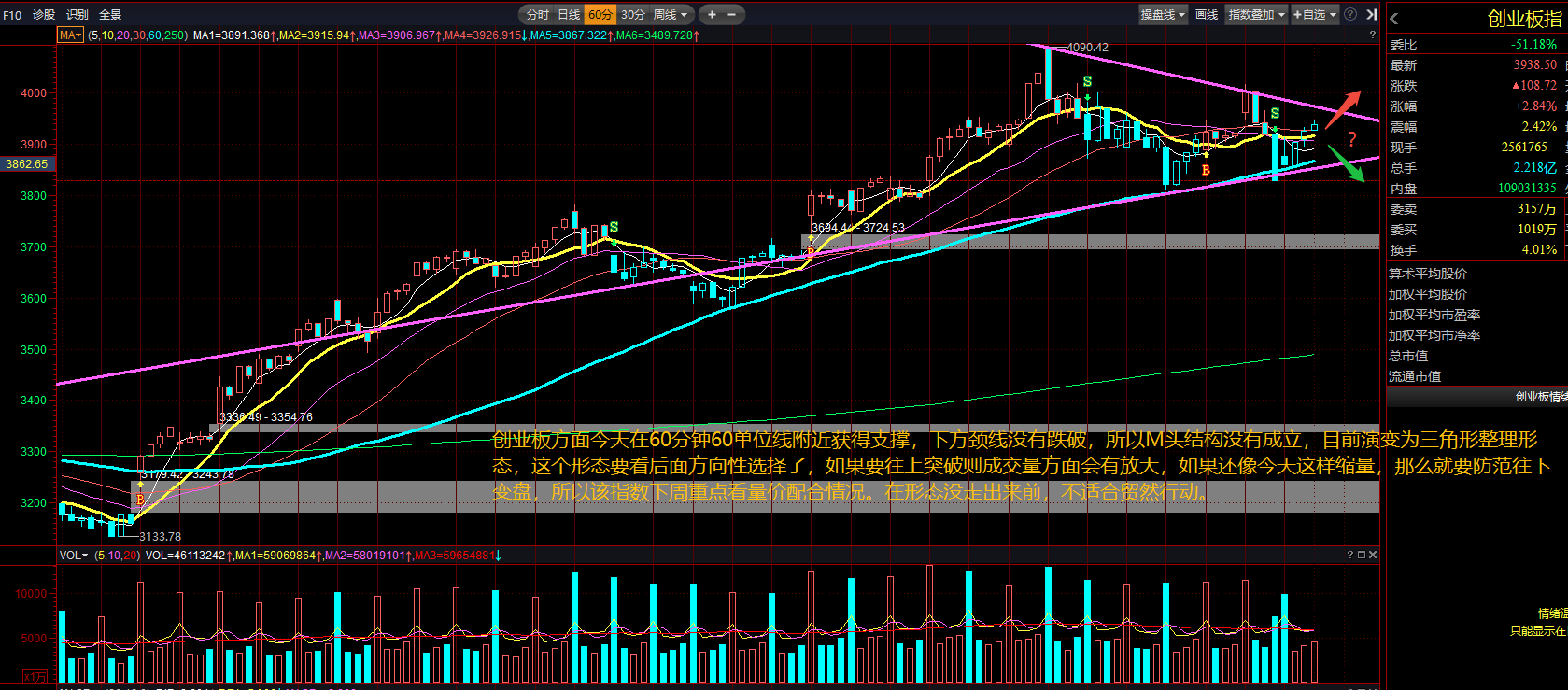The width and height of the screenshot is (1568, 690).
Task: Click the 流通市值 row label
Action: (1415, 376)
